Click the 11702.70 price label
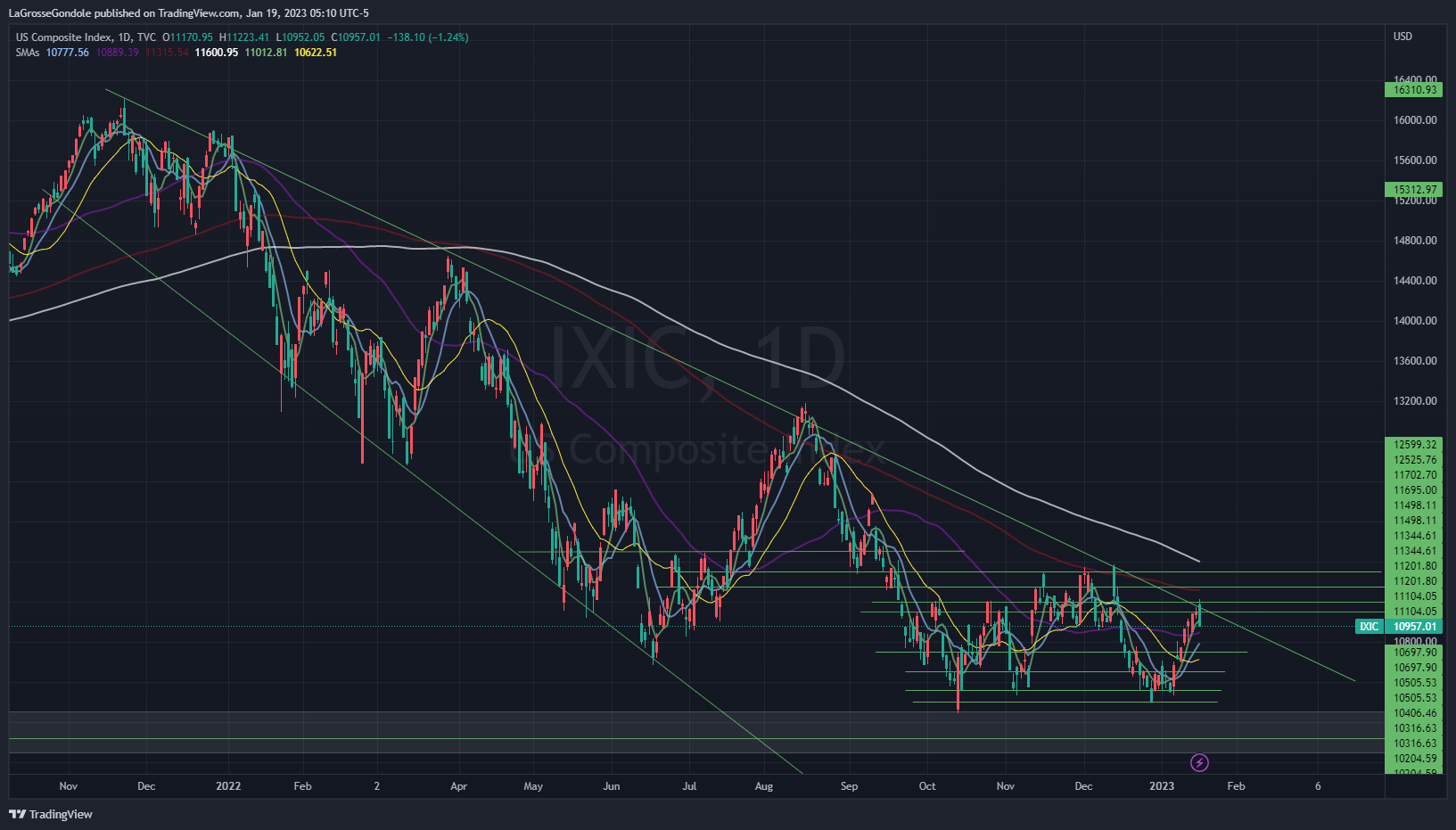The height and width of the screenshot is (830, 1456). (x=1415, y=475)
